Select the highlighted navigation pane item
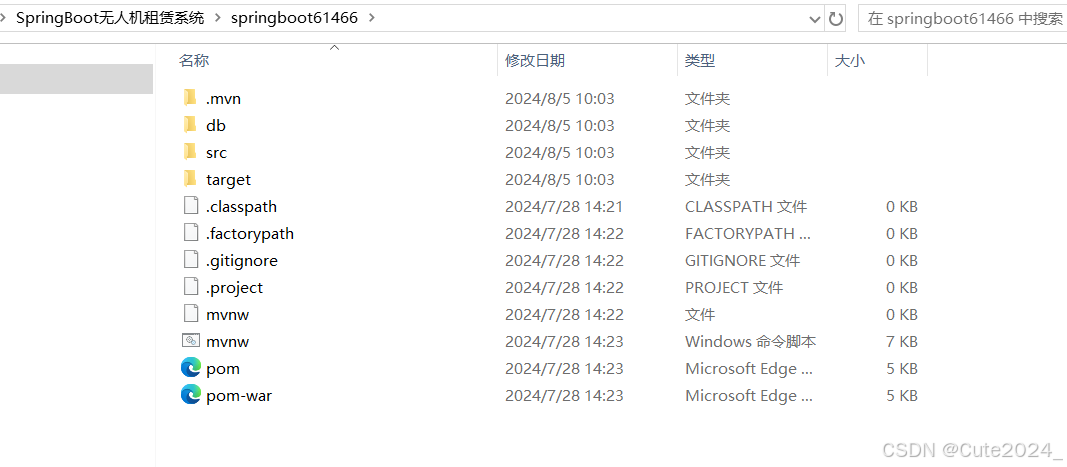The width and height of the screenshot is (1067, 467). click(76, 79)
